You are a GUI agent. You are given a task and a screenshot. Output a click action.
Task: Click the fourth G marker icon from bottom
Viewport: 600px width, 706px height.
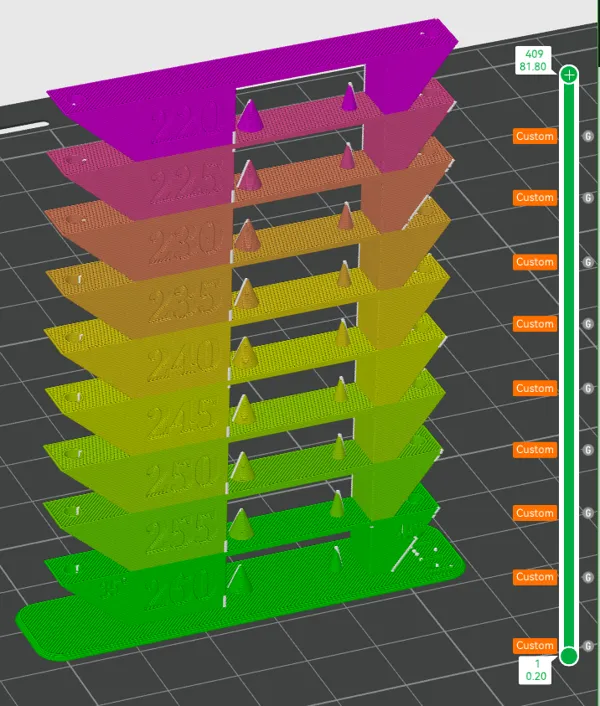click(x=588, y=450)
